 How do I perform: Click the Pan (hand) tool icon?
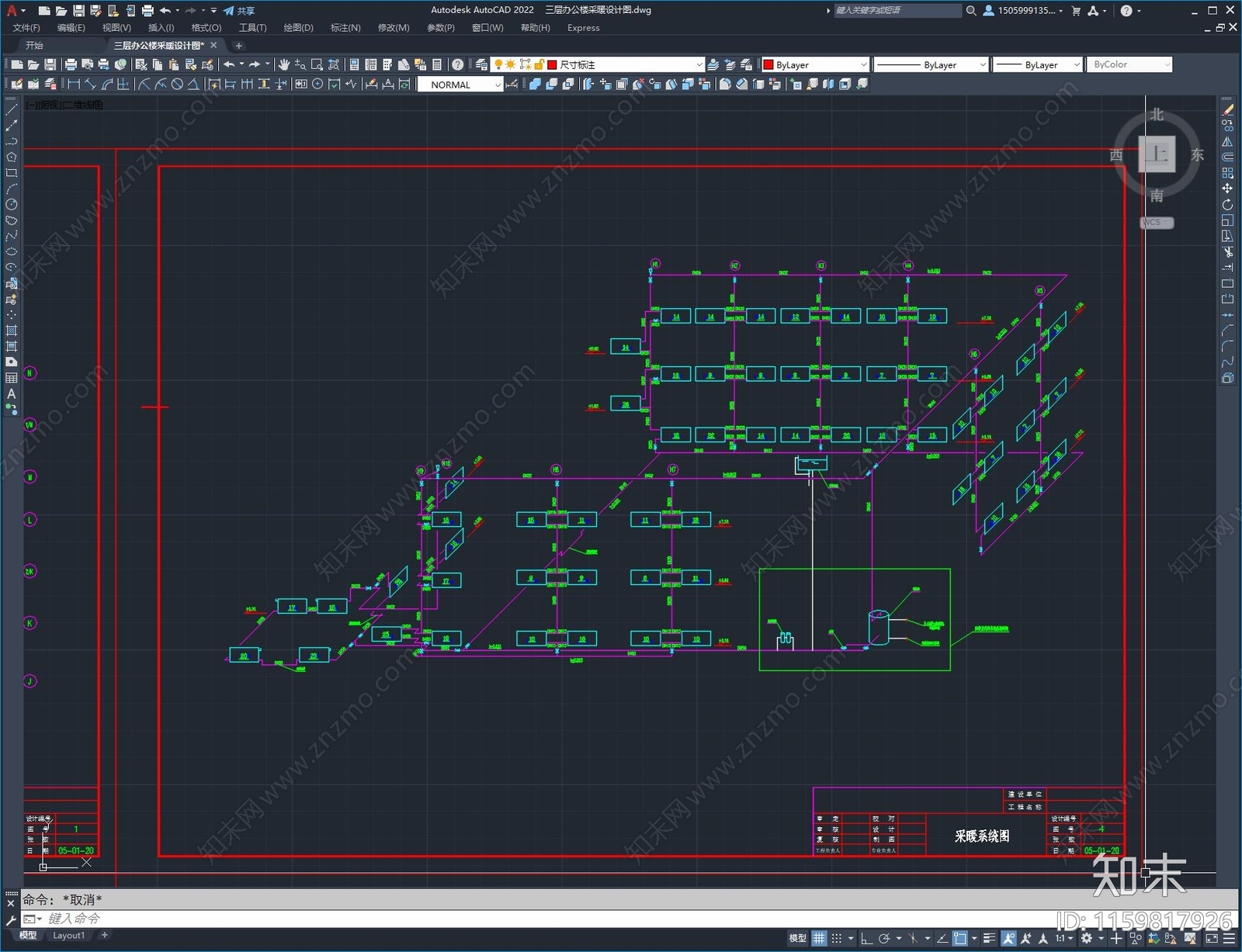click(283, 64)
